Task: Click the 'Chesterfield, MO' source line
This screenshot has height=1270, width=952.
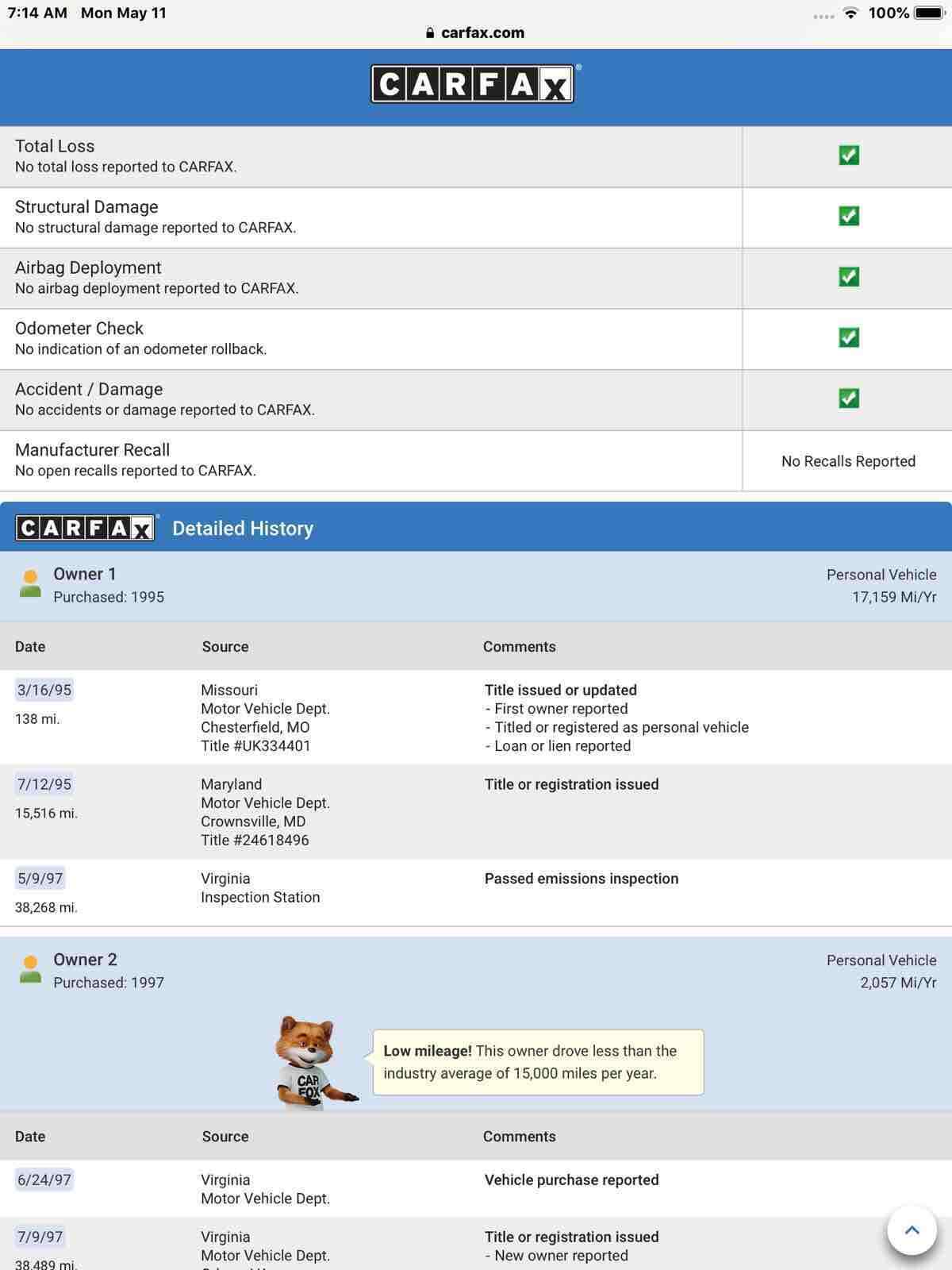Action: pyautogui.click(x=255, y=727)
